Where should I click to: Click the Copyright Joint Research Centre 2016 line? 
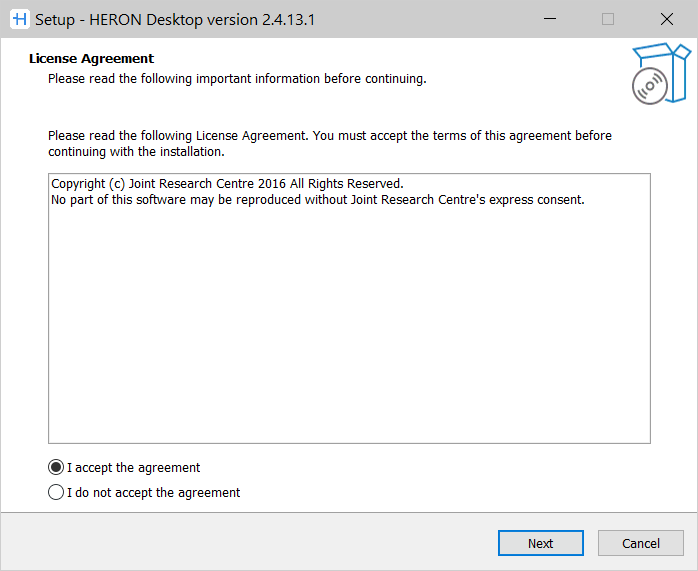226,184
